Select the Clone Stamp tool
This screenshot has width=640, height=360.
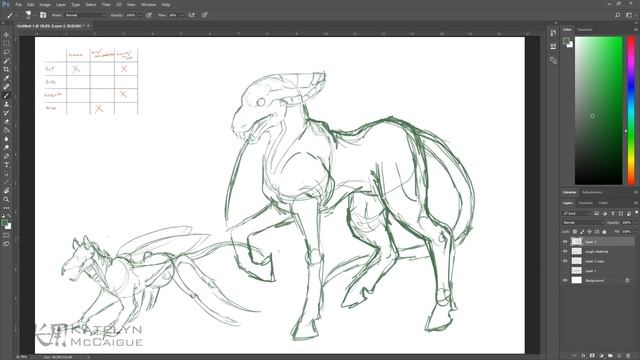(6, 104)
